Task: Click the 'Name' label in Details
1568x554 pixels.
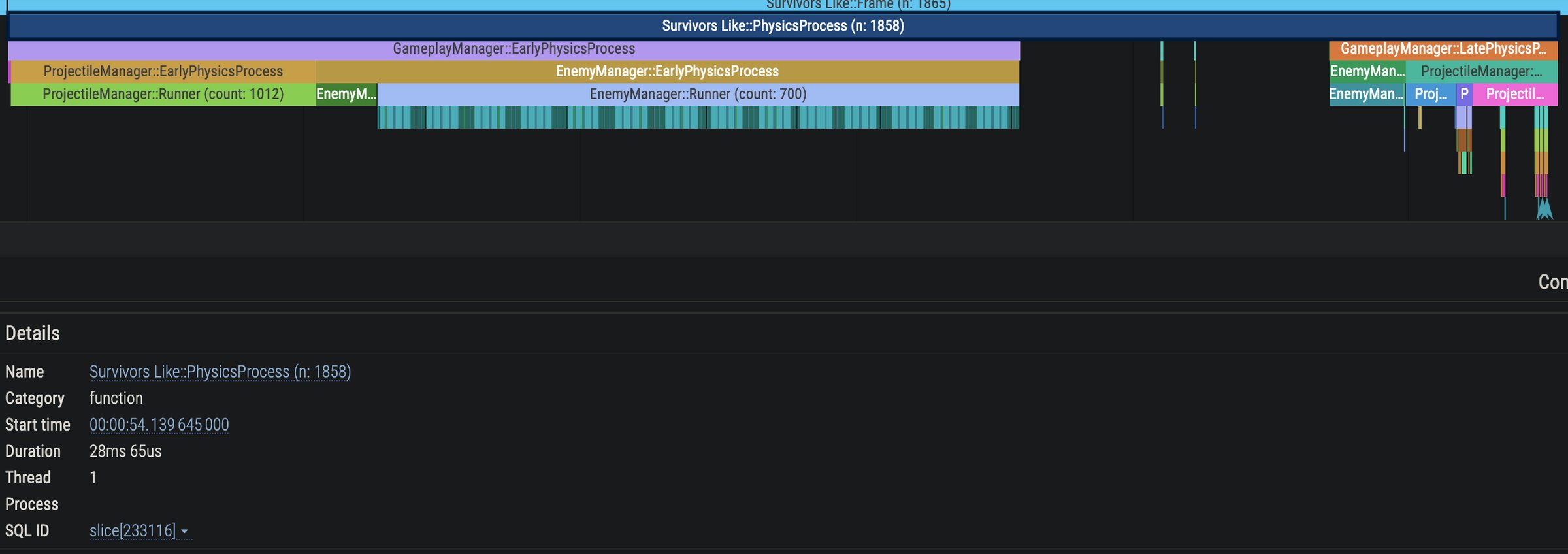Action: [24, 372]
